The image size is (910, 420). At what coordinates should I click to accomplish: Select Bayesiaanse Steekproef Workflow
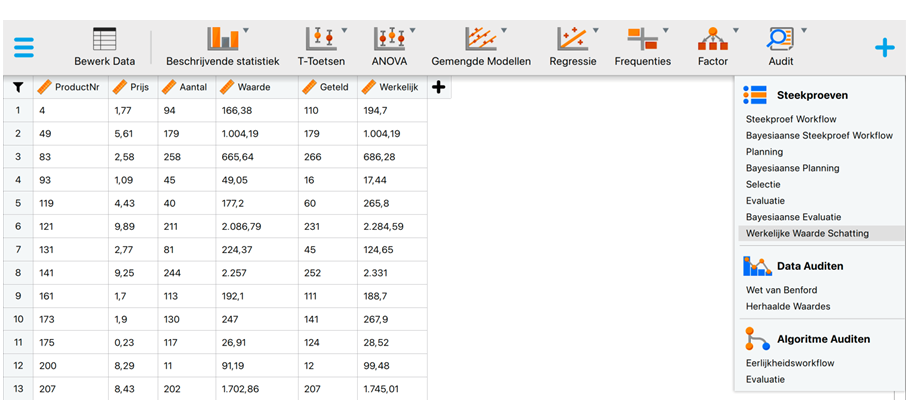pos(818,135)
